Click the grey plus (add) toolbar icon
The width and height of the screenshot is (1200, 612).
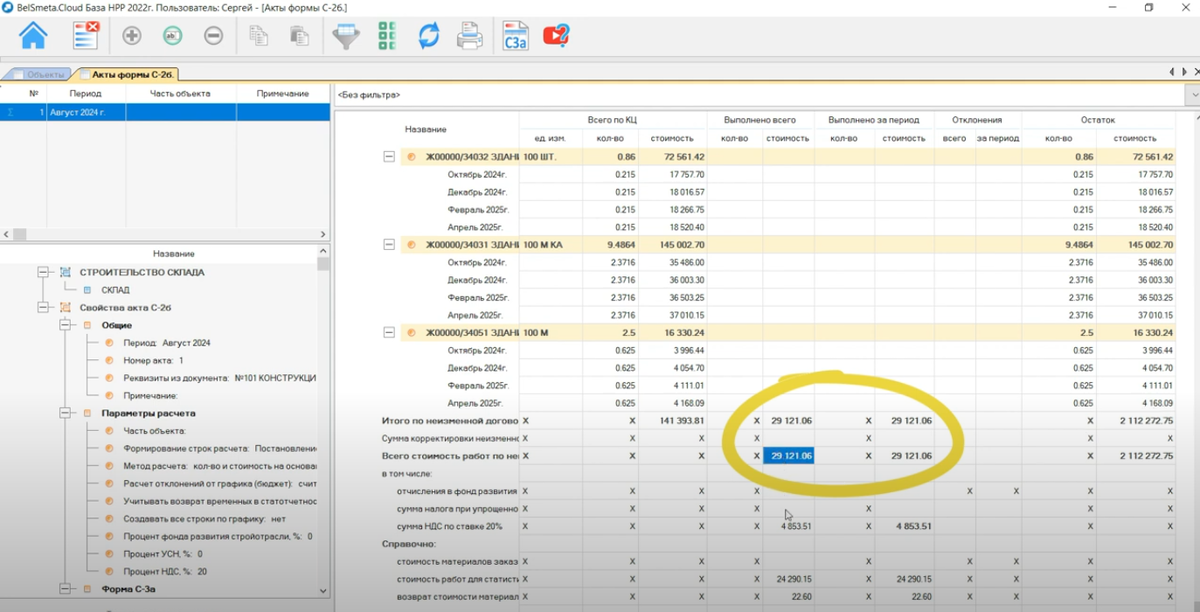[132, 36]
